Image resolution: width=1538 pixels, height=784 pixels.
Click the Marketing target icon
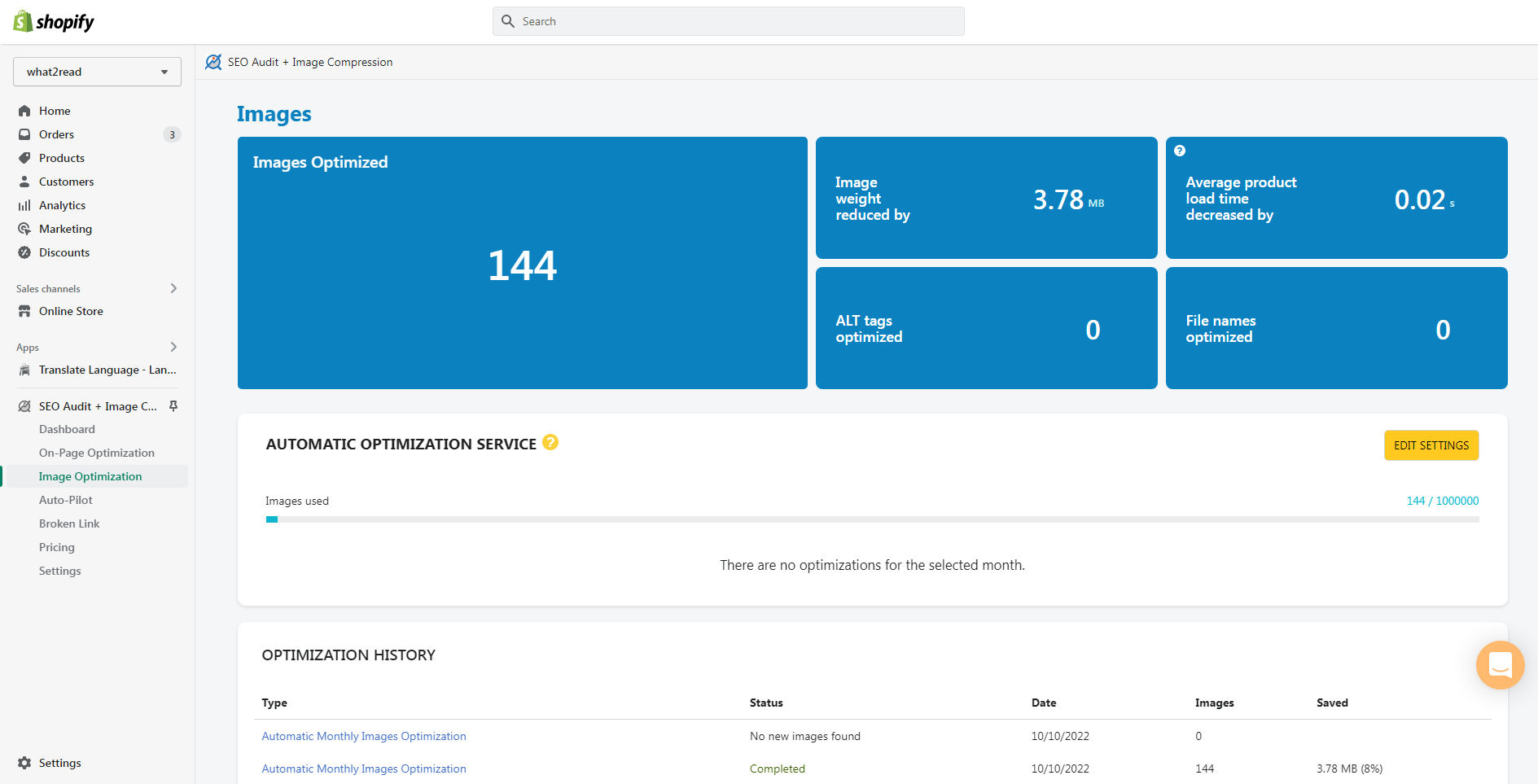(x=24, y=229)
